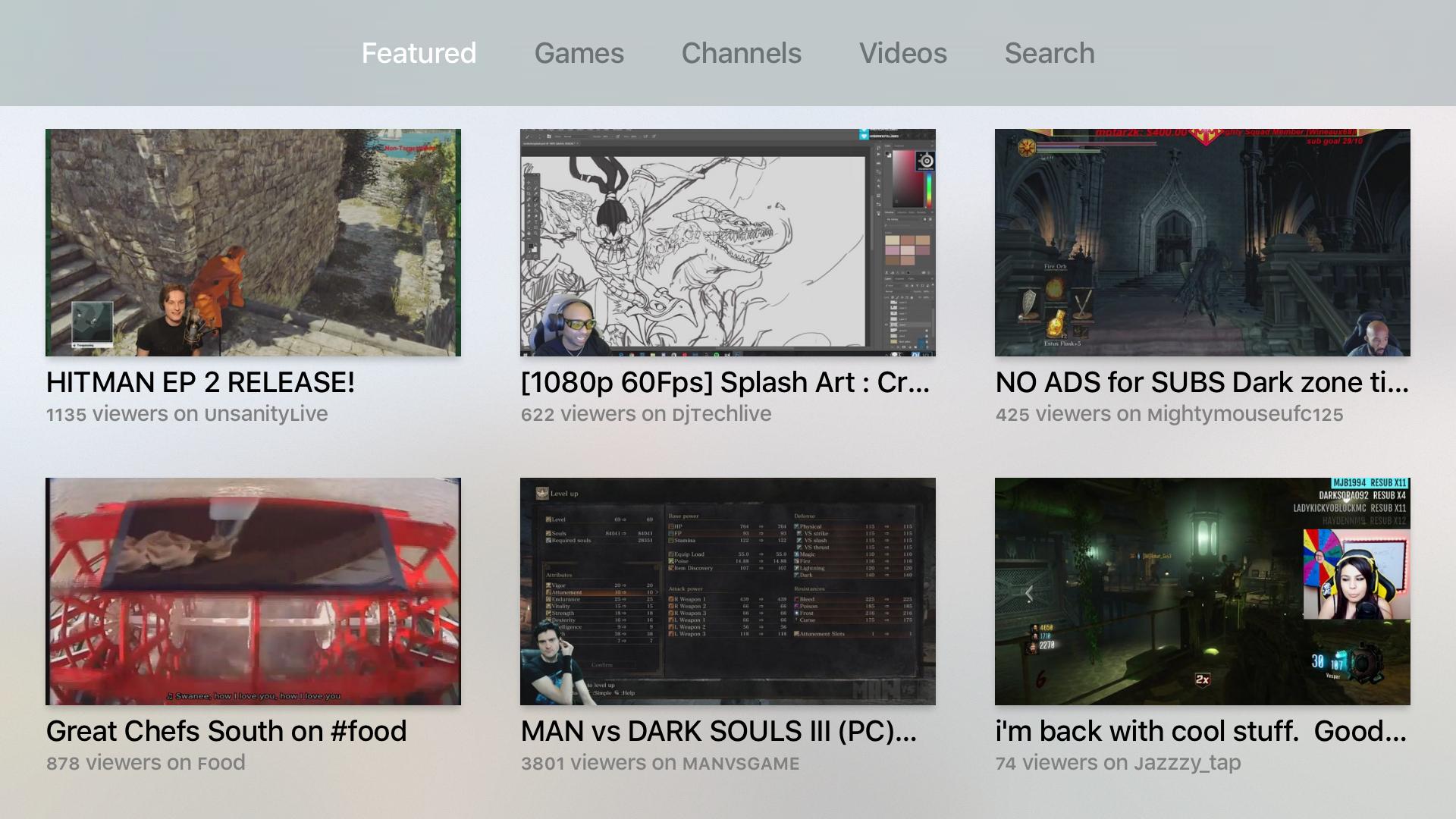Open the Games tab

click(579, 53)
